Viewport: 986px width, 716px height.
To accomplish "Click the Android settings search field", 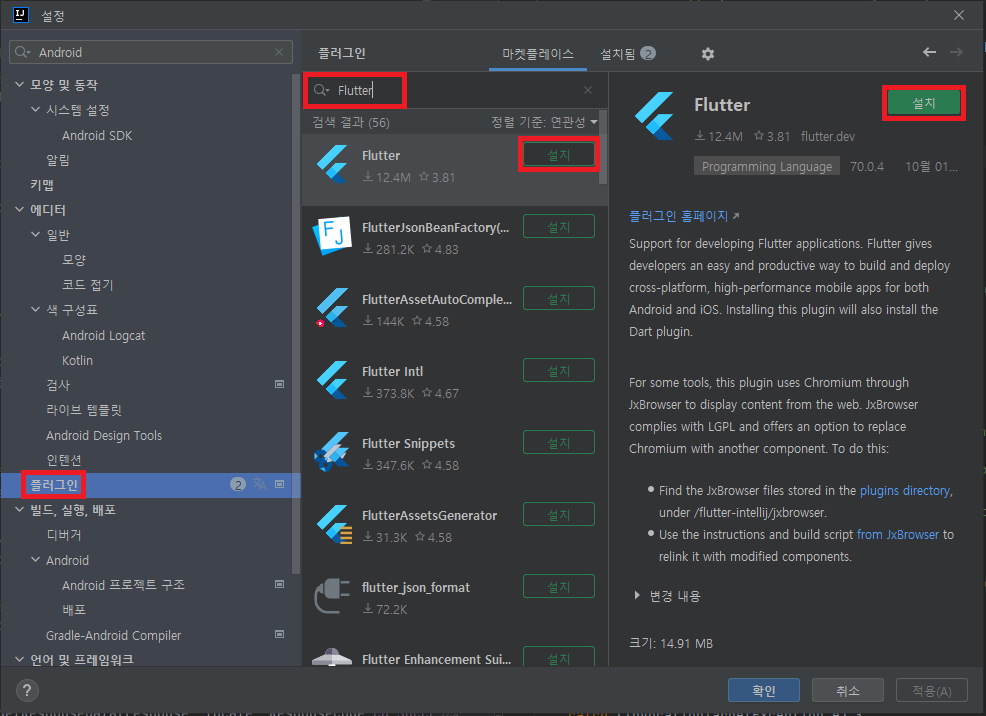I will [151, 52].
